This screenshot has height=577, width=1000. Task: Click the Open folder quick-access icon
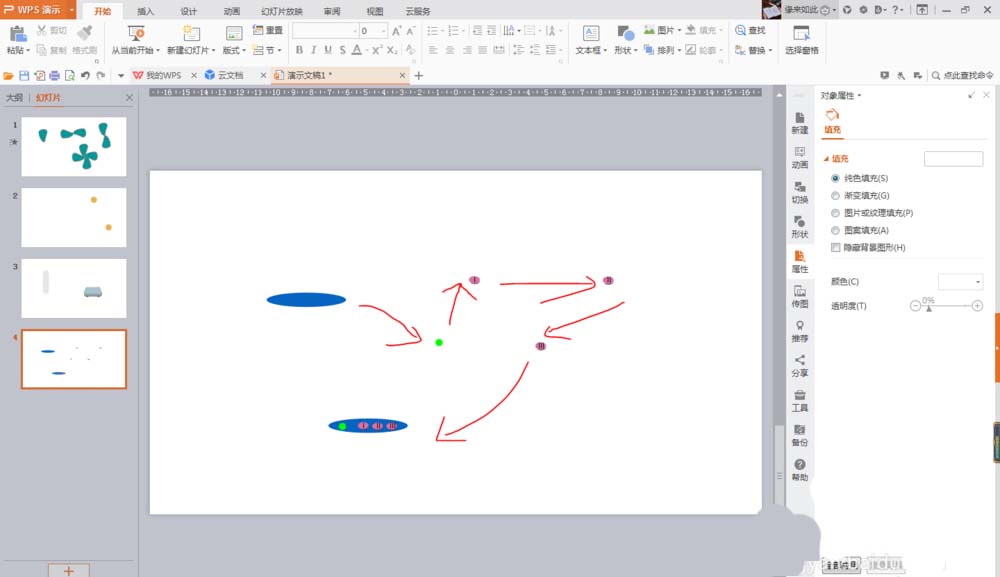(8, 75)
